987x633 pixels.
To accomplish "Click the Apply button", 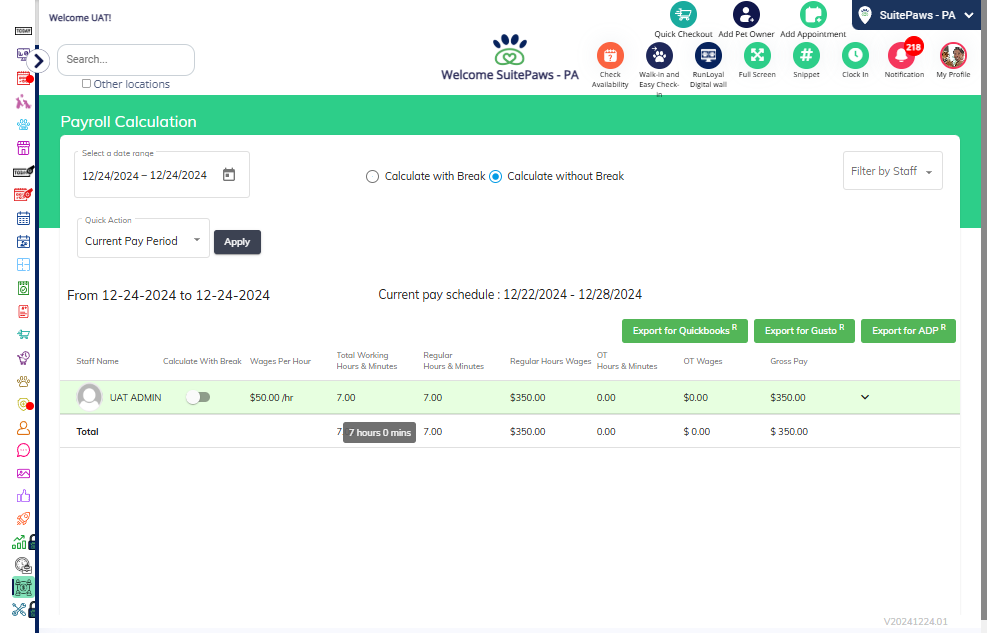I will pos(237,242).
